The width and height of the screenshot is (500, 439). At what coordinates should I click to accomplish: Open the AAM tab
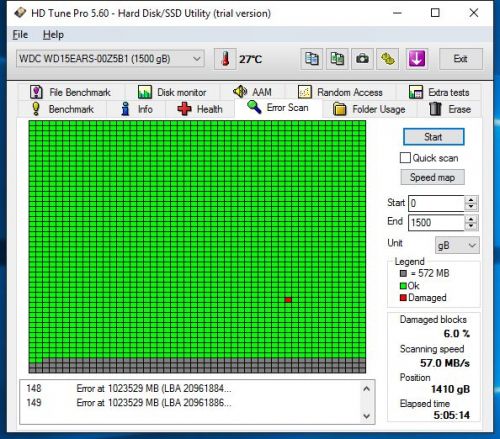tap(252, 92)
